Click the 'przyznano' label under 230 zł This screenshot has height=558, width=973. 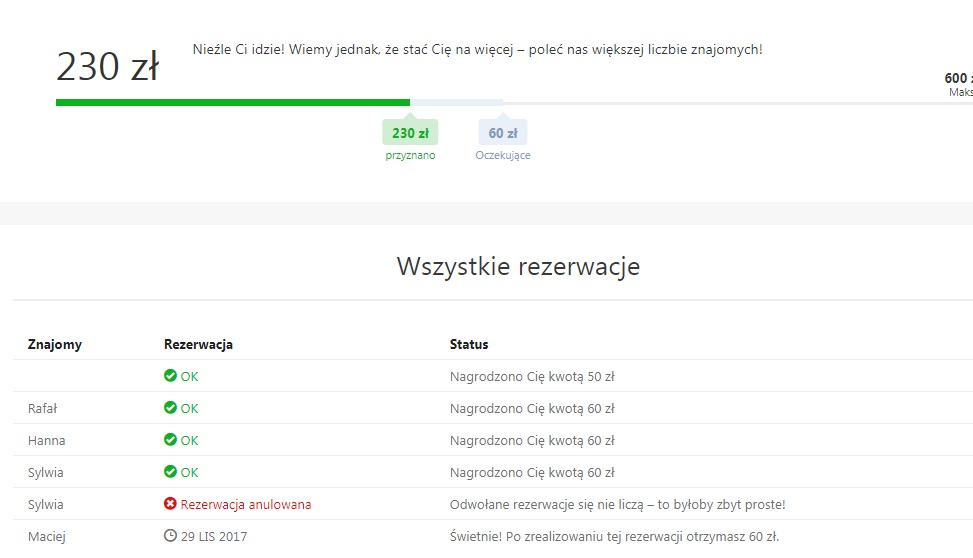click(410, 155)
